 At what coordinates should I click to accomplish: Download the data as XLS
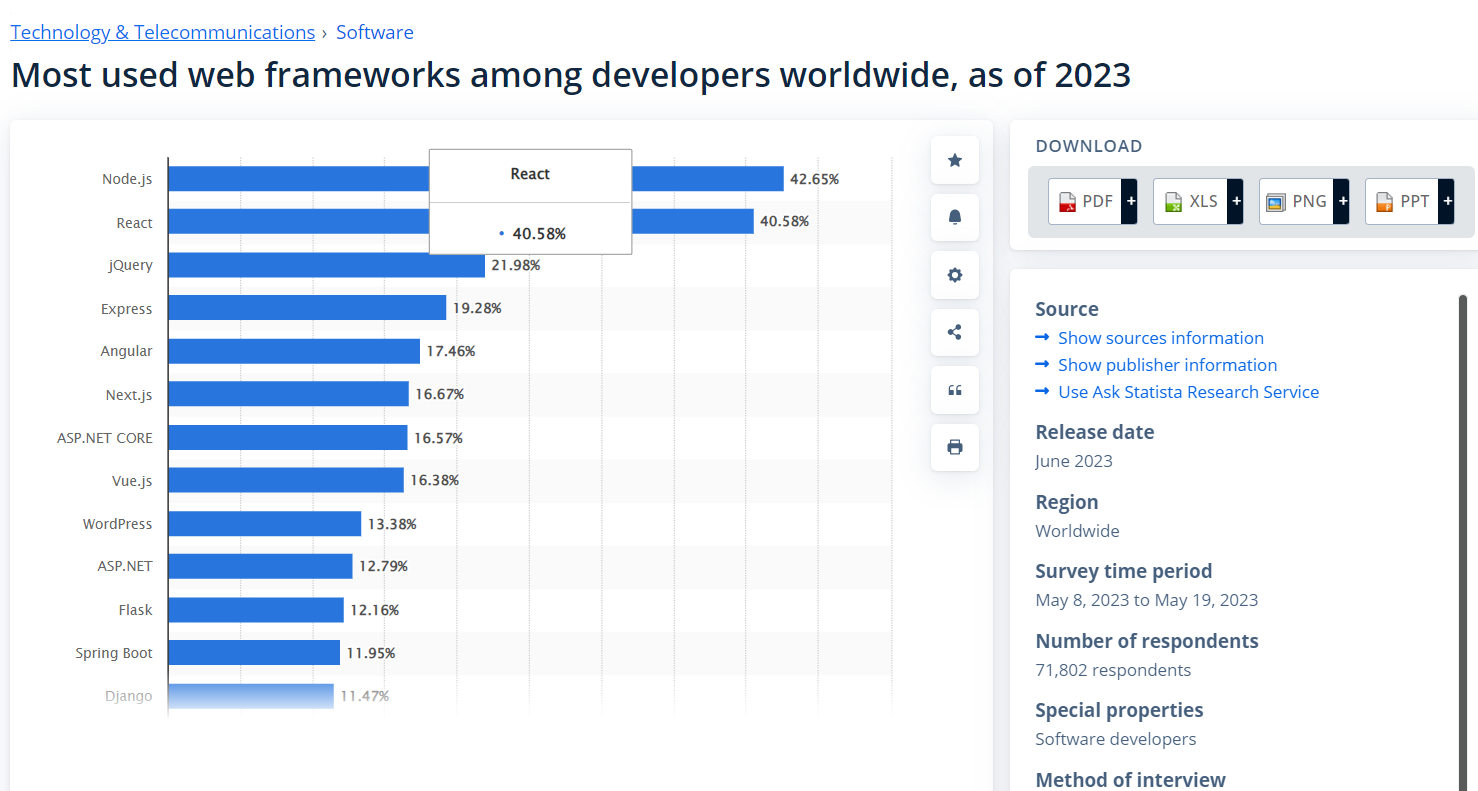(x=1192, y=201)
